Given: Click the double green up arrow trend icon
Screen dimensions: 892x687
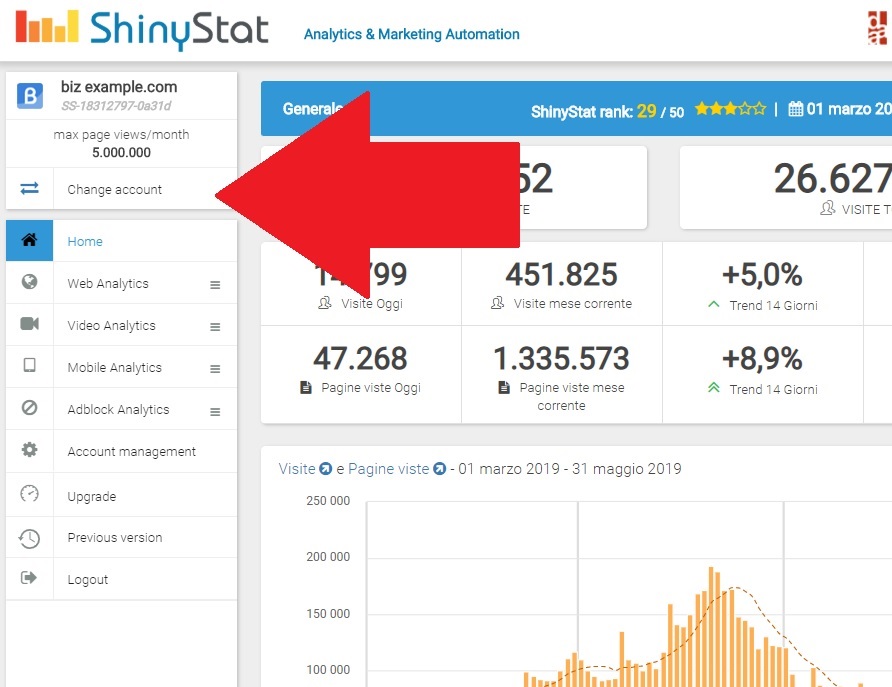Looking at the screenshot, I should pos(714,388).
